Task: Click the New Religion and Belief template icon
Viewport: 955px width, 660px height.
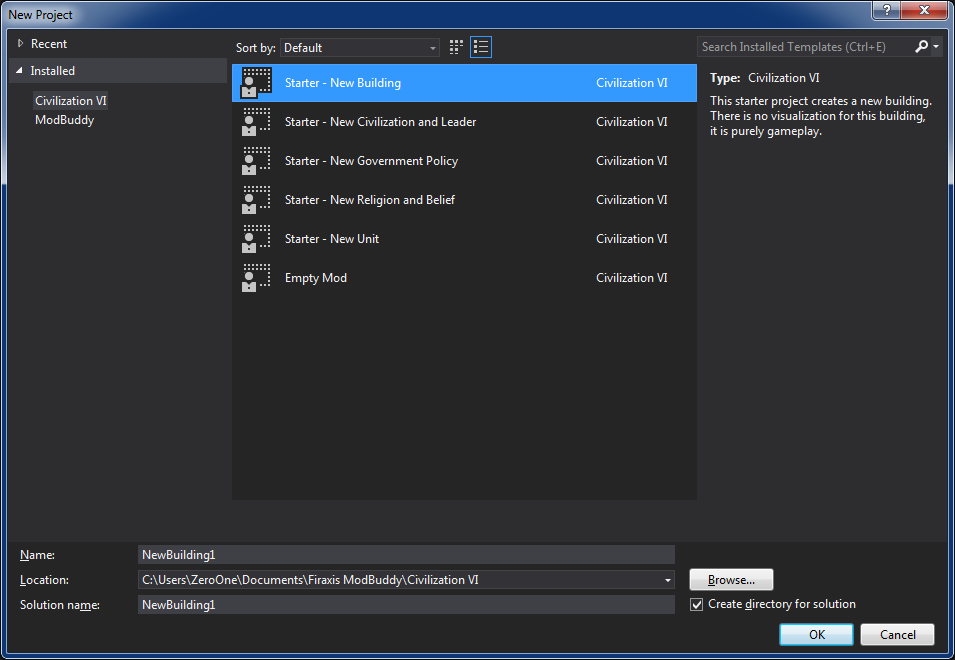Action: pos(256,200)
